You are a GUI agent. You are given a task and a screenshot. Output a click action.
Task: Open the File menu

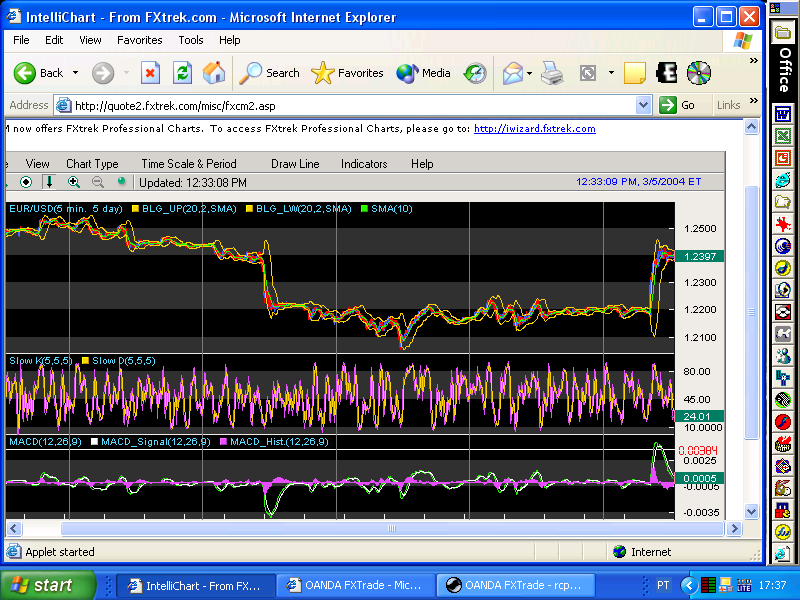pyautogui.click(x=21, y=40)
